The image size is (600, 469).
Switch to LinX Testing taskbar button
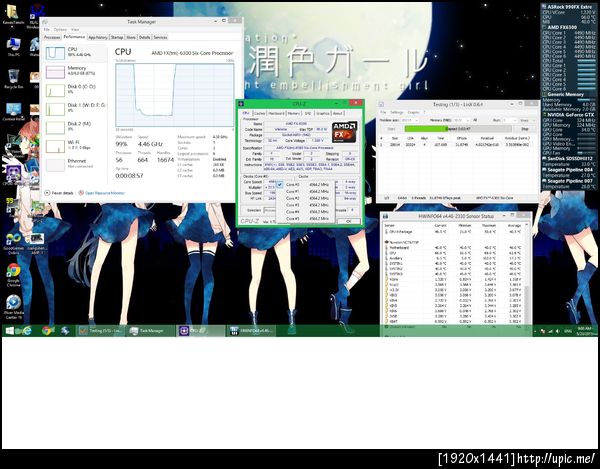(x=101, y=331)
